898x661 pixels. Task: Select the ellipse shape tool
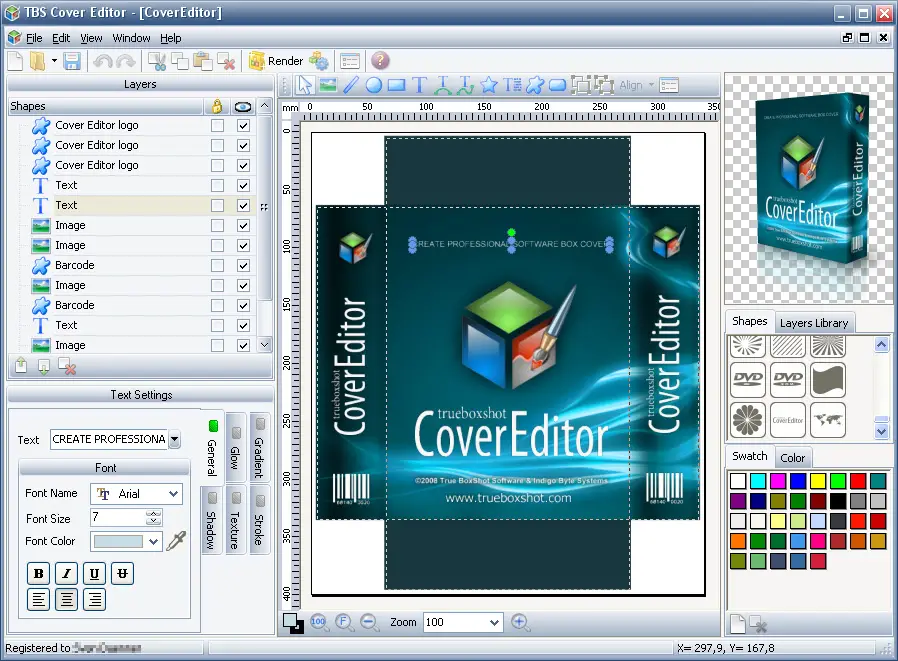click(373, 85)
